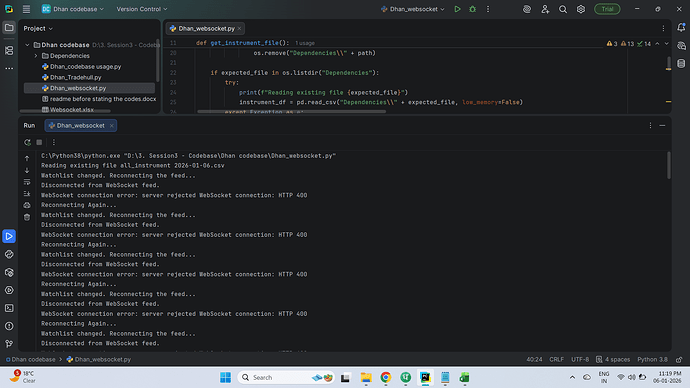Go to previous highlighted error arrow
This screenshot has height=388, width=690.
[x=657, y=44]
